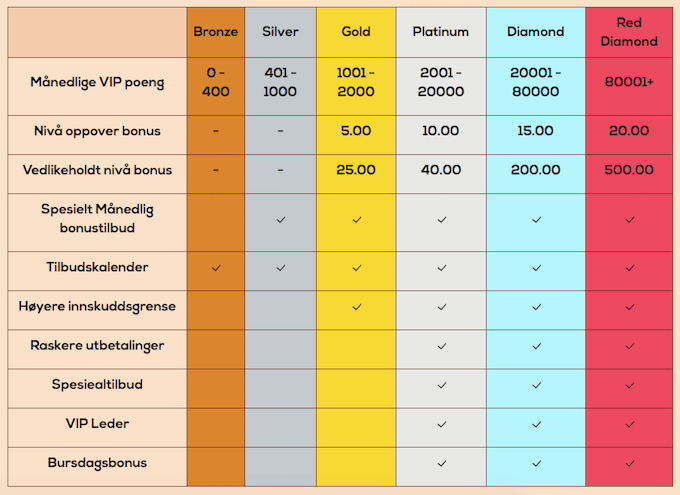Viewport: 680px width, 495px height.
Task: Select the Bronze column header
Action: click(216, 32)
